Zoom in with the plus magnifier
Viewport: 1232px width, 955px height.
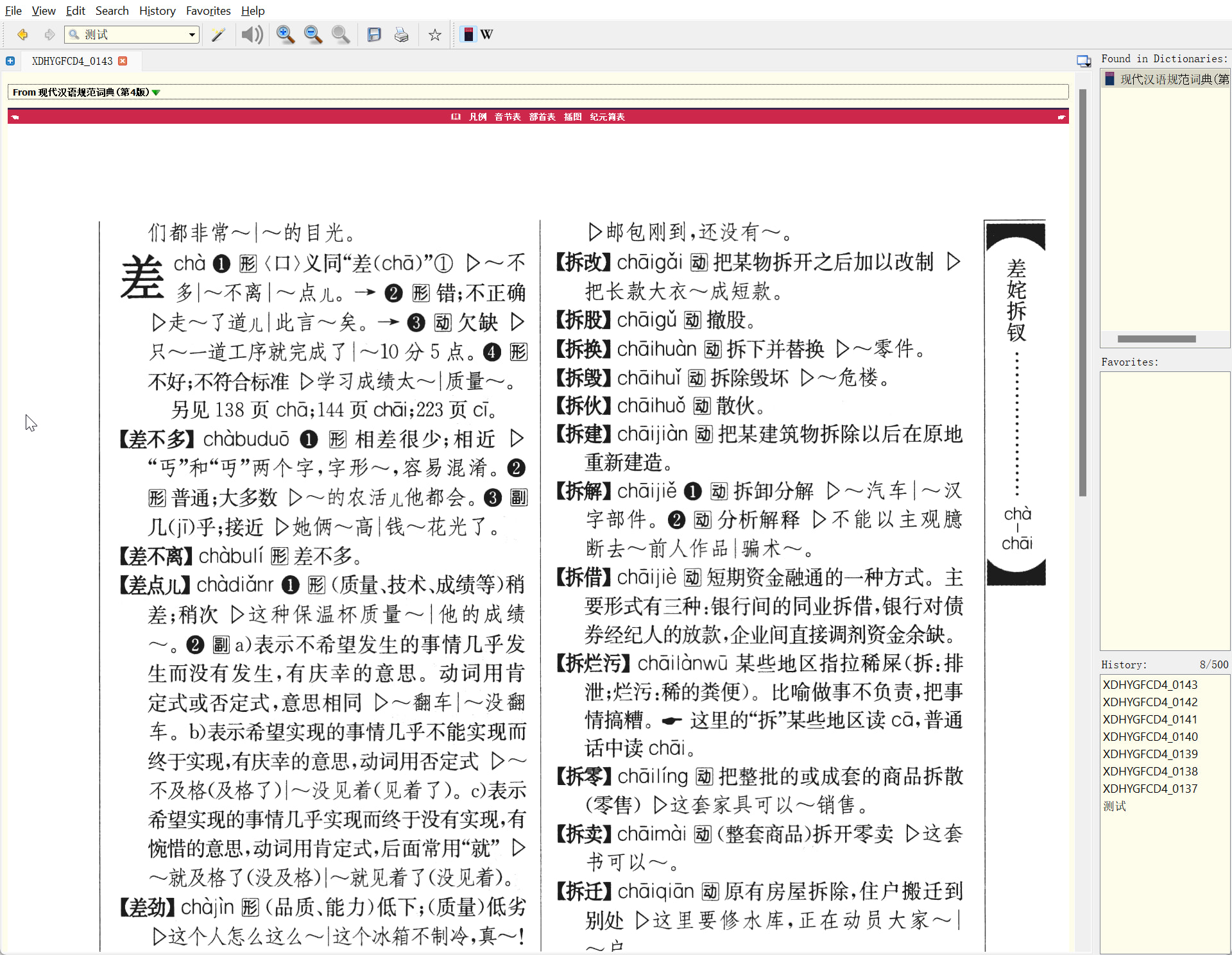(286, 35)
